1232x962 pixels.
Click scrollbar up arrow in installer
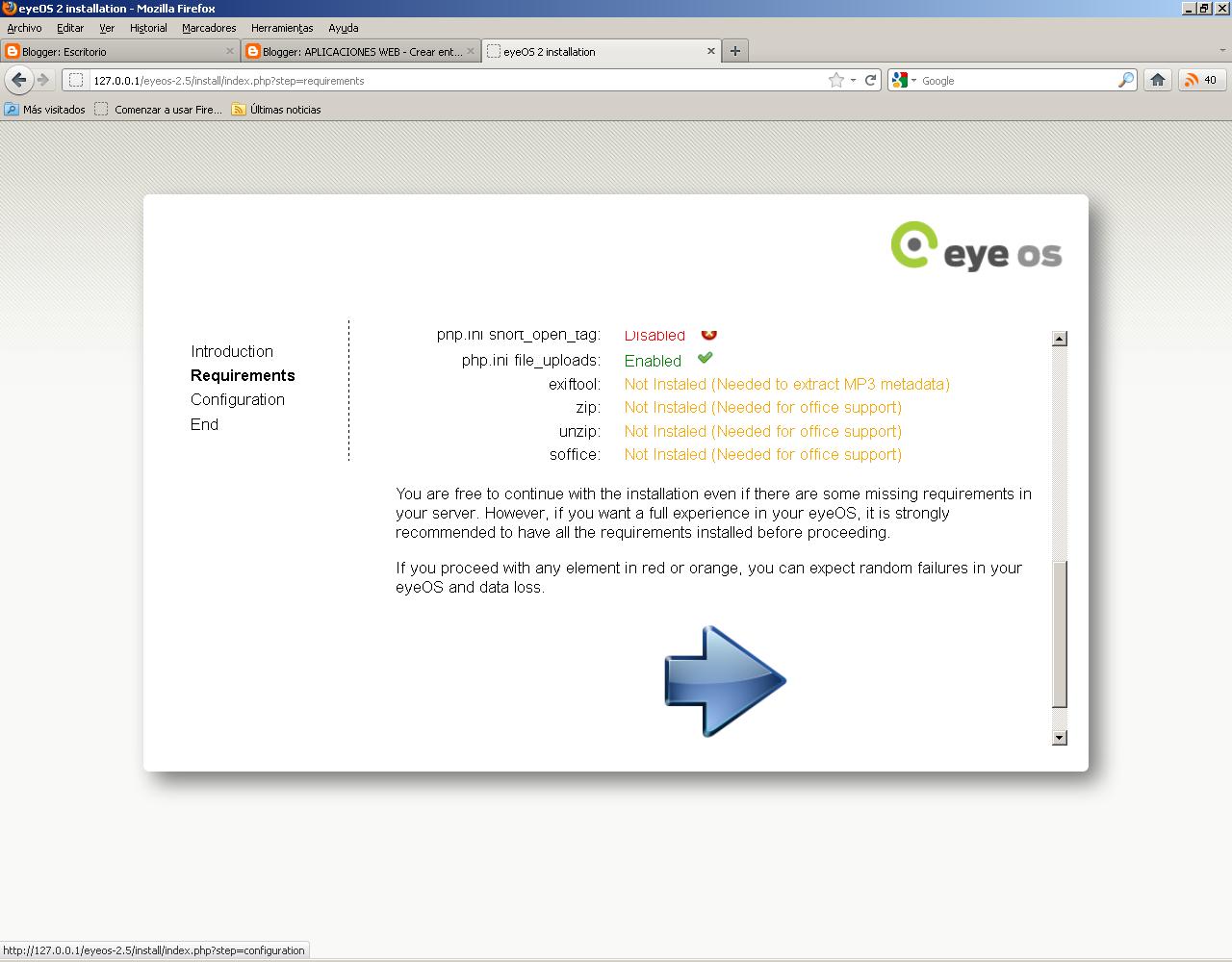1060,339
